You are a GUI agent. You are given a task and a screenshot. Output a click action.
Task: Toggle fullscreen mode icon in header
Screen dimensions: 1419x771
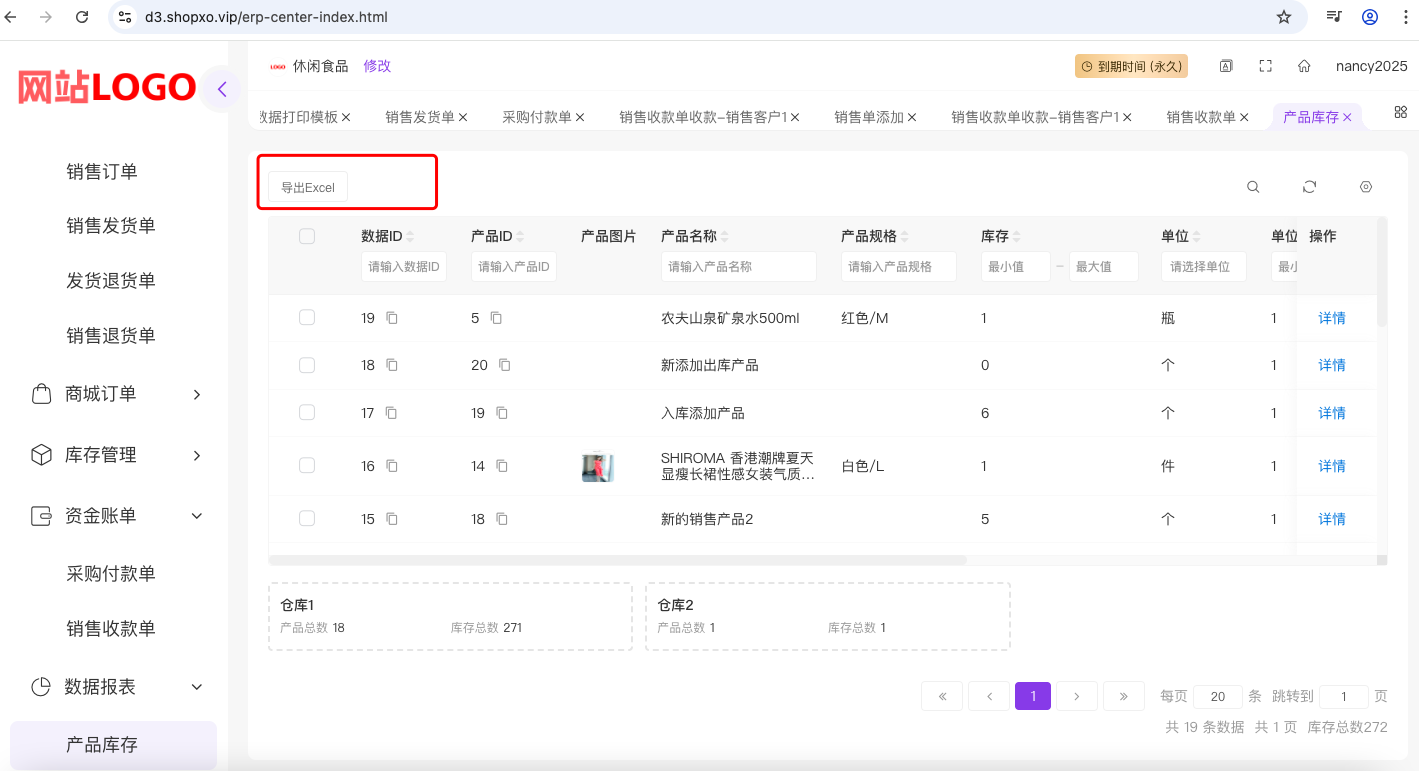tap(1265, 66)
